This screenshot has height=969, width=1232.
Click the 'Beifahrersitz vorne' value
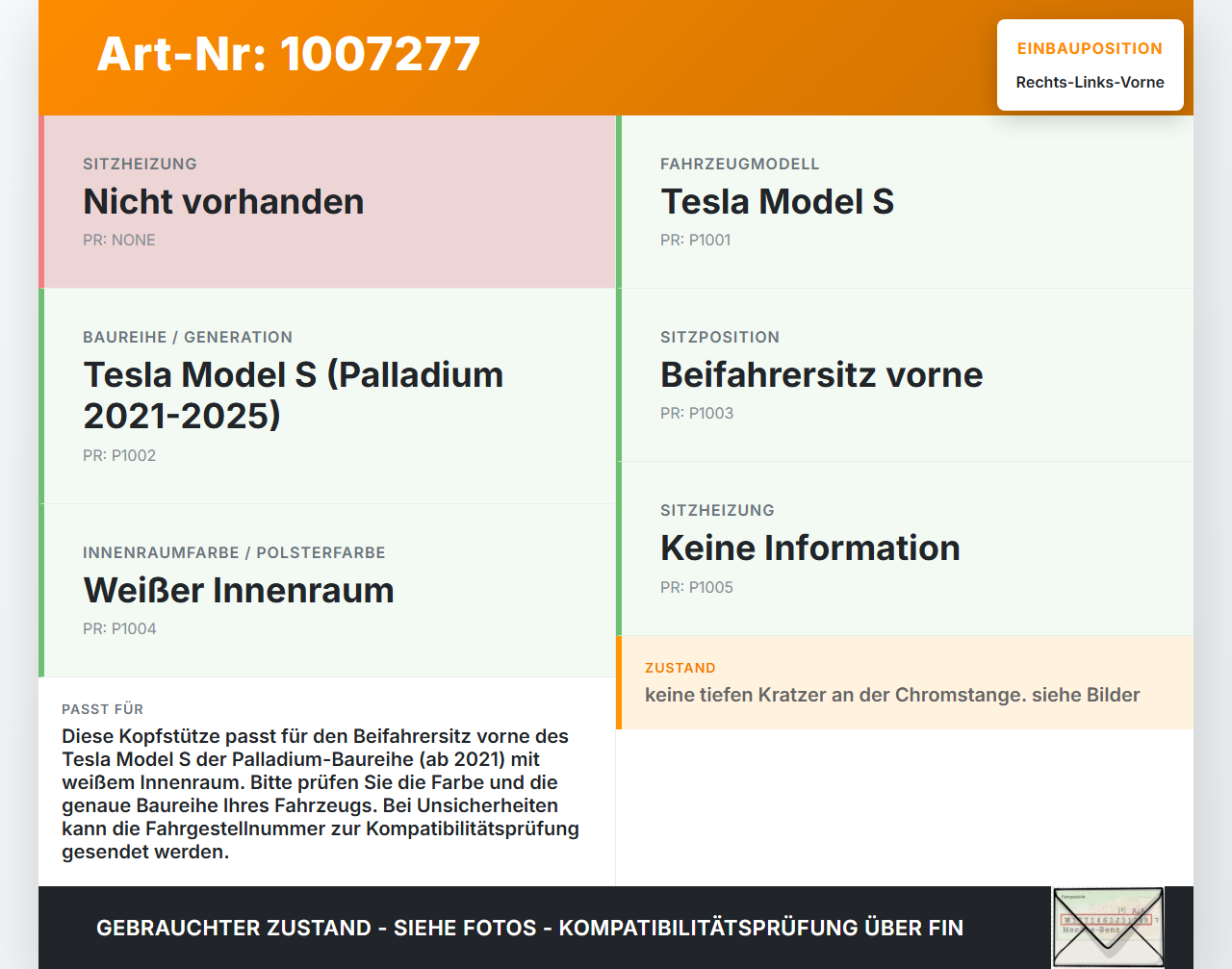pos(822,374)
